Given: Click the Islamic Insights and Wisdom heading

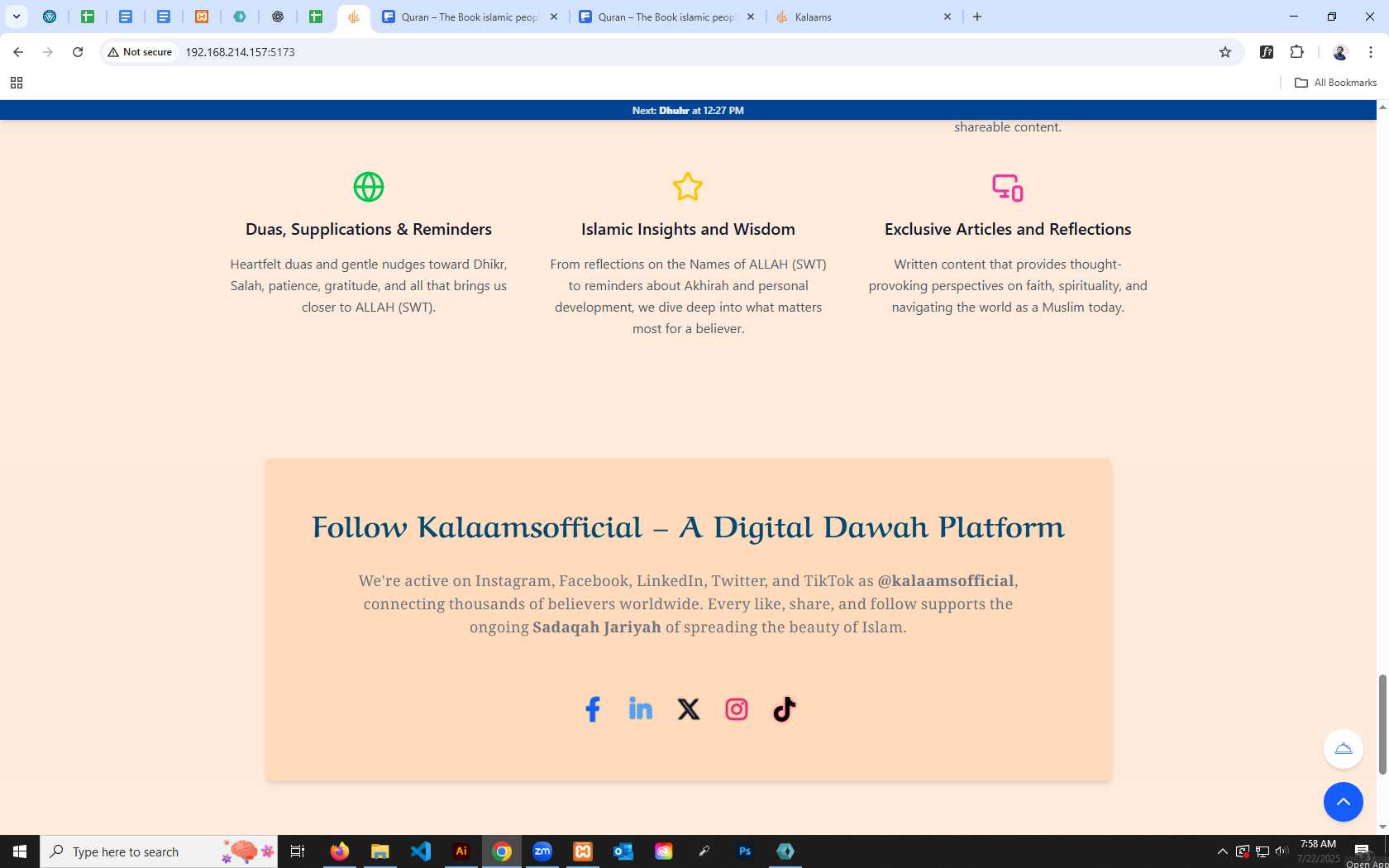Looking at the screenshot, I should [688, 229].
